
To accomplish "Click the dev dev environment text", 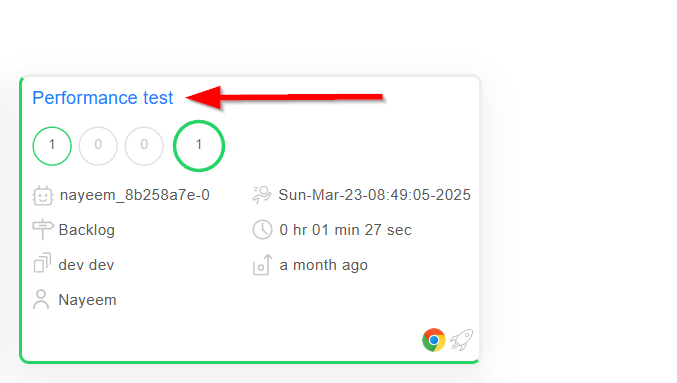I will pos(86,265).
